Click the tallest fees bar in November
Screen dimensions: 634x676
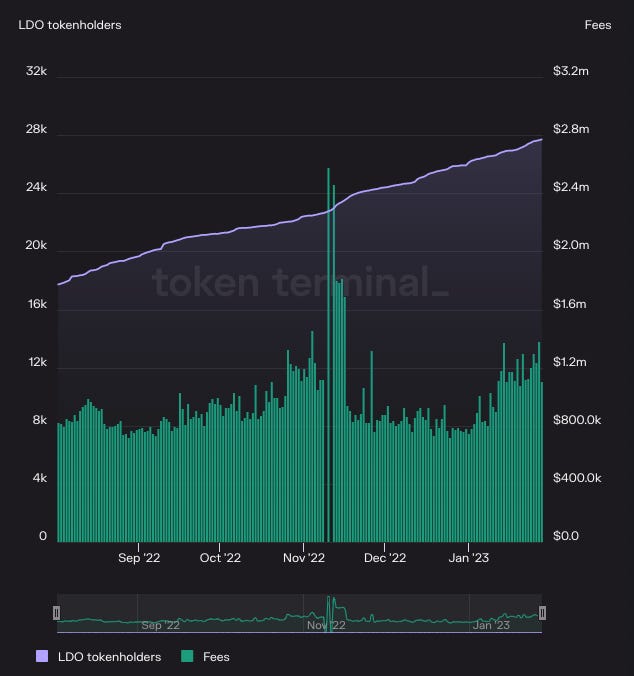[328, 355]
